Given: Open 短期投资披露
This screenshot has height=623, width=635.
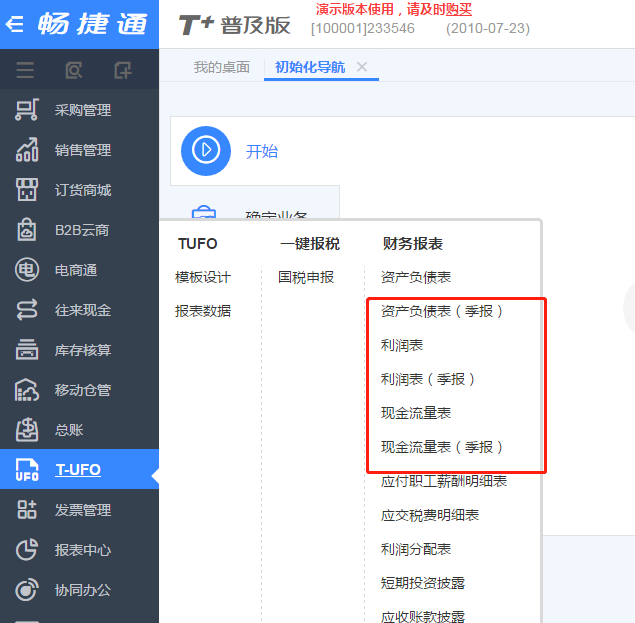Looking at the screenshot, I should (x=423, y=583).
